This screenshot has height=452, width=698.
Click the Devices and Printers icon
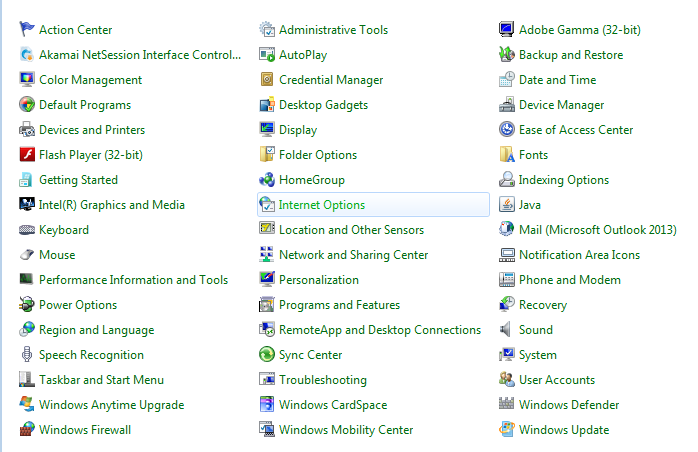pos(27,130)
